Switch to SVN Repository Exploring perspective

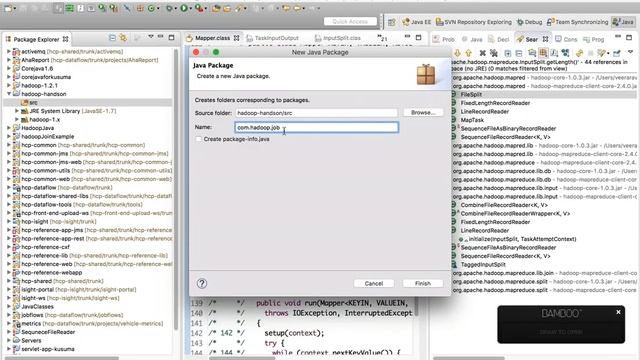point(473,22)
